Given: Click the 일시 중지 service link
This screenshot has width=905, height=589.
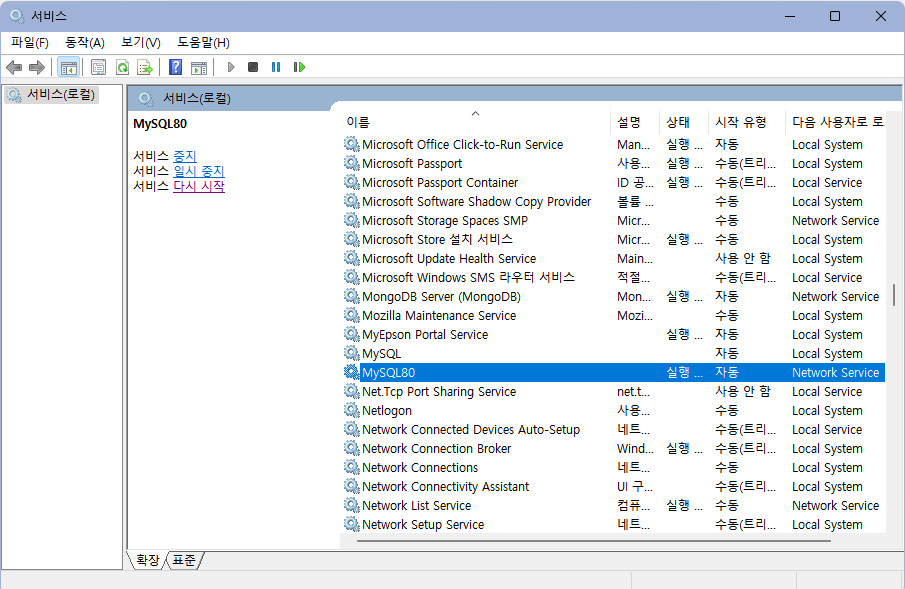Looking at the screenshot, I should [x=199, y=171].
